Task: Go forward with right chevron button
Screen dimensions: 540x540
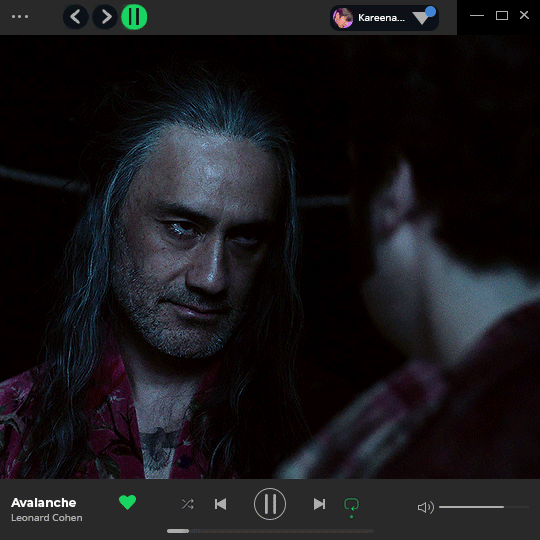Action: tap(105, 17)
